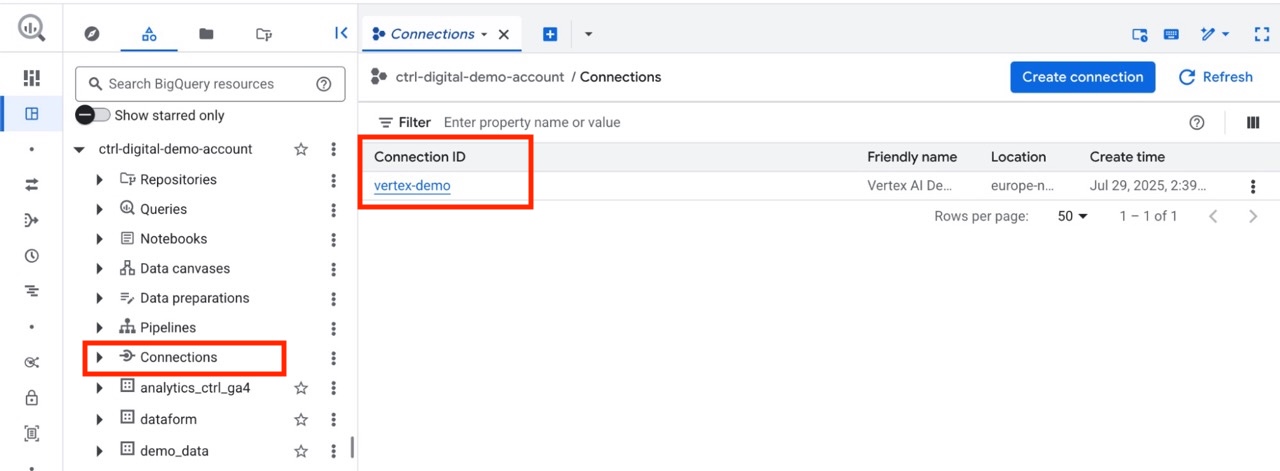Open keyboard shortcuts icon in top toolbar
The height and width of the screenshot is (471, 1280).
(1171, 34)
